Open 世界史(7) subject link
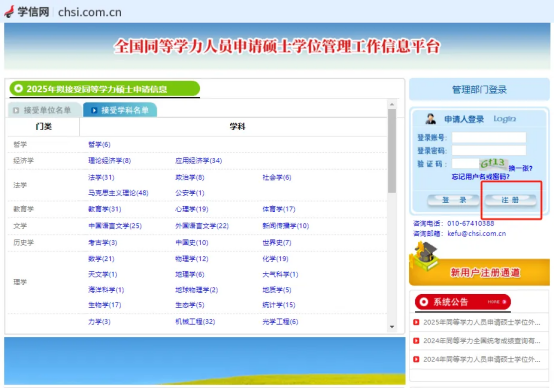 (x=277, y=243)
